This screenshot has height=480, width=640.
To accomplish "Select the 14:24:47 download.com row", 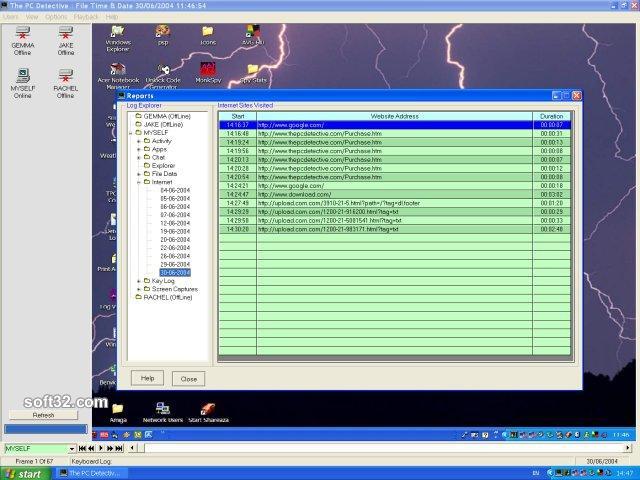I will (395, 194).
